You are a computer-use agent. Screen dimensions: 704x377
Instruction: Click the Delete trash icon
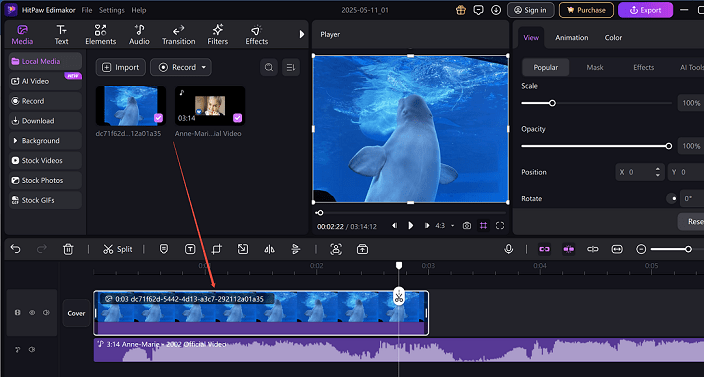68,249
